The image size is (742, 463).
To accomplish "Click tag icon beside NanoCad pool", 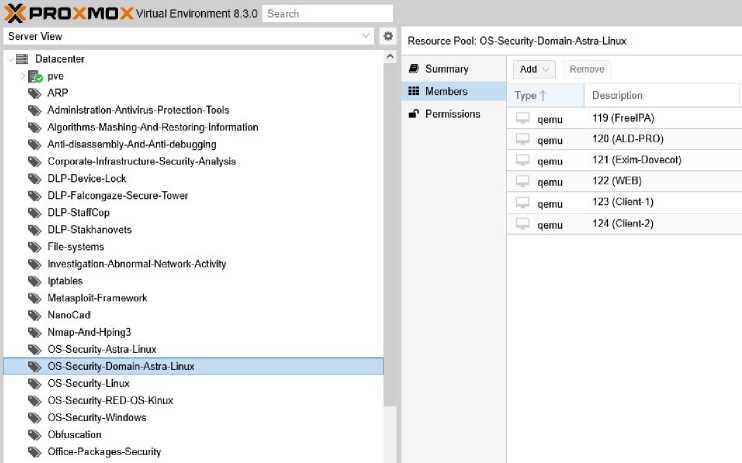I will 35,315.
